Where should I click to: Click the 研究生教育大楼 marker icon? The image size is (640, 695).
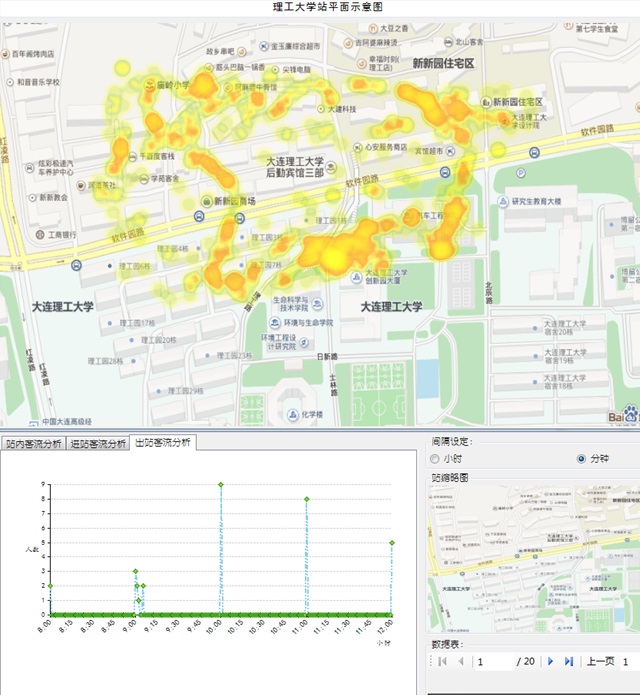[503, 201]
